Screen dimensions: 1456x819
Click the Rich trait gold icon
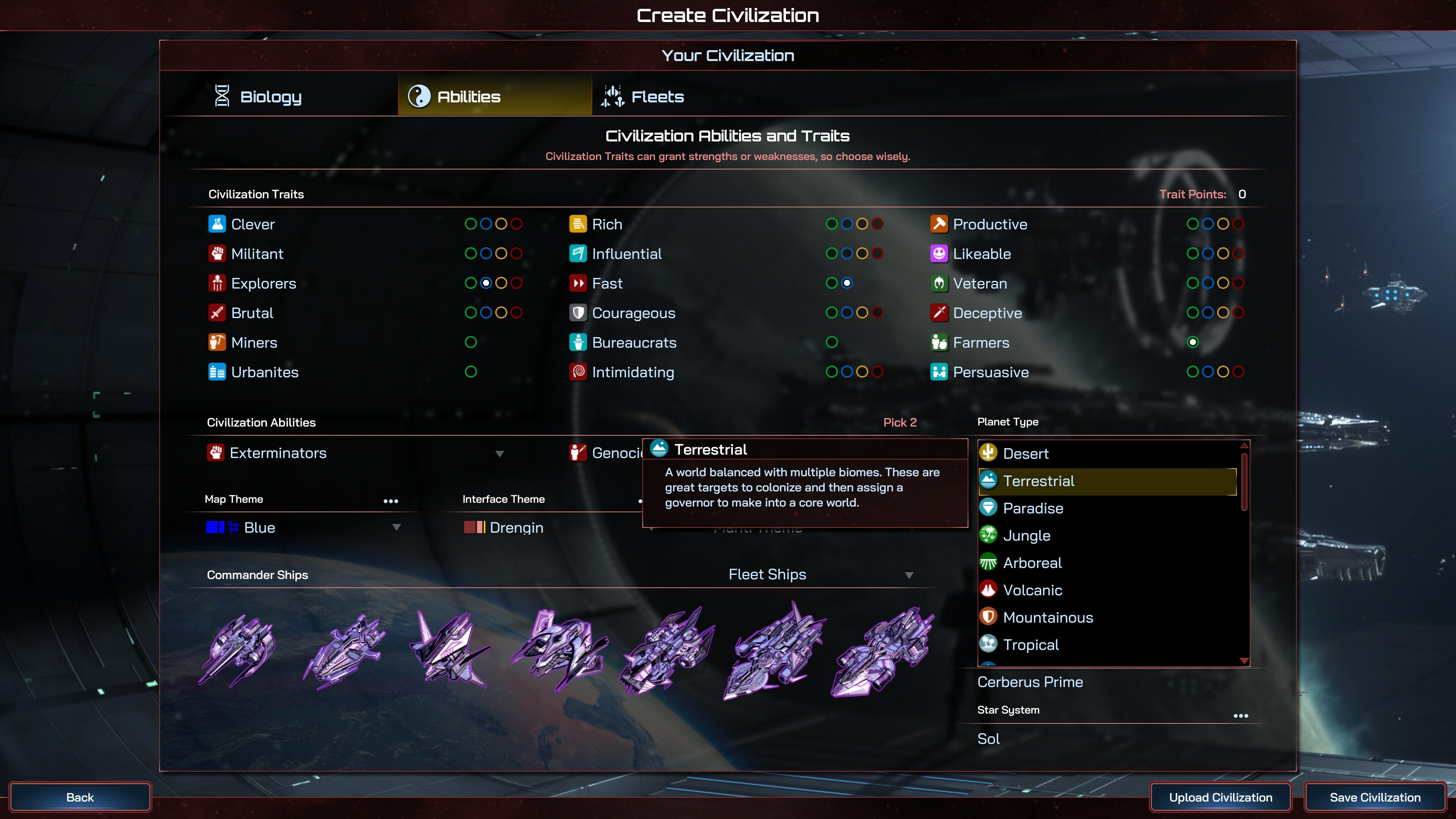[577, 224]
